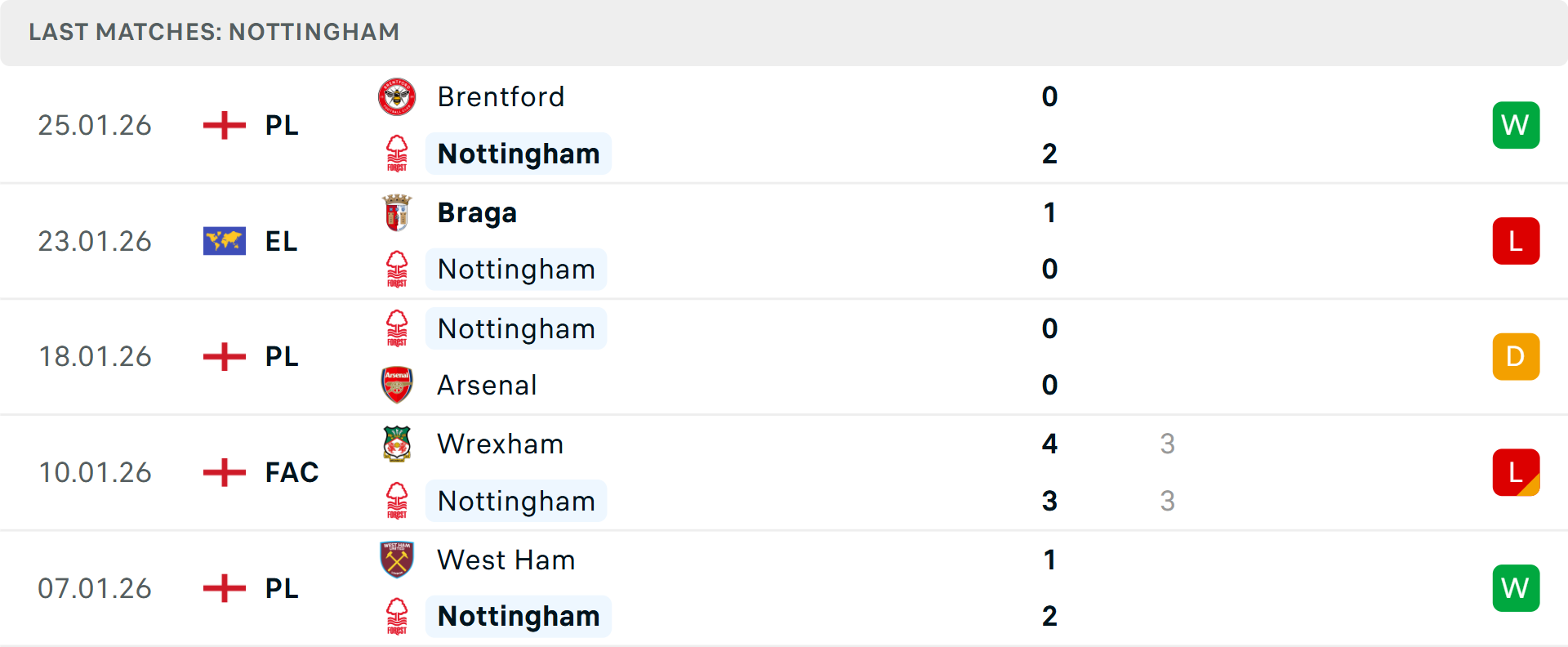
Task: Click the Wrexham club crest icon
Action: [x=397, y=444]
